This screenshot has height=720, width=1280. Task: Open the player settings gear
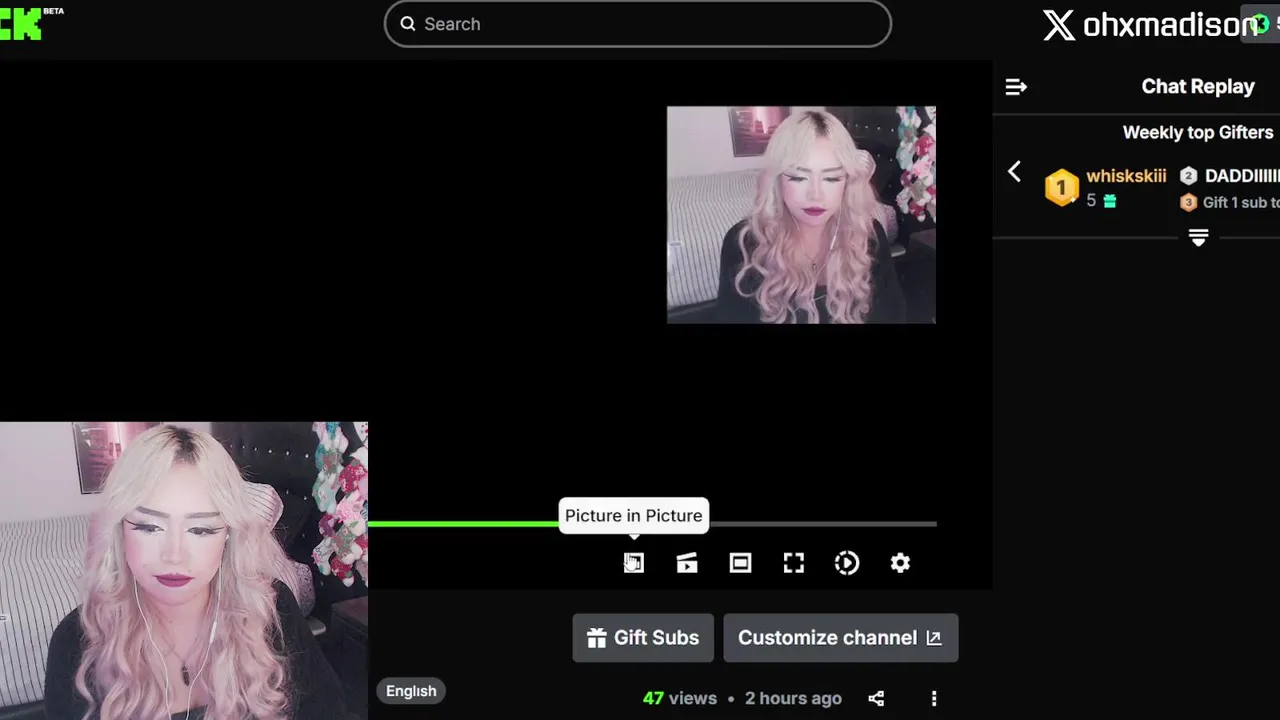point(900,563)
